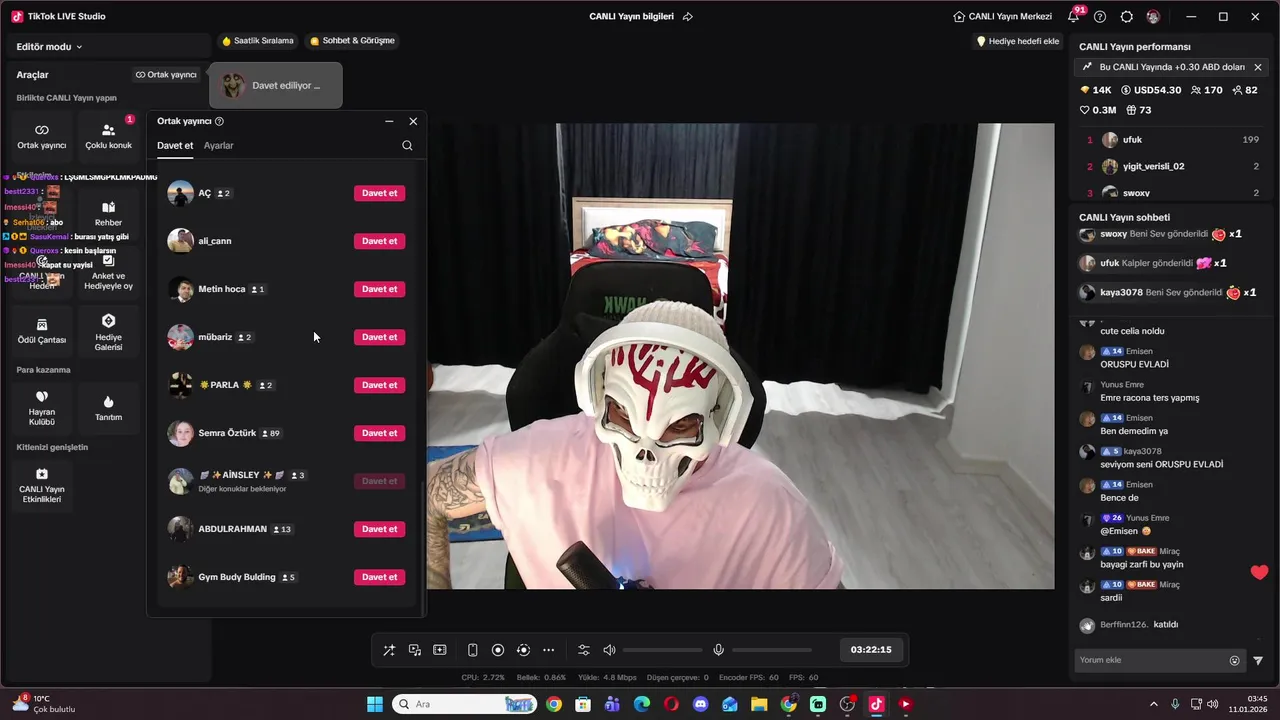1280x720 pixels.
Task: Open Hayran Kulübü
Action: pyautogui.click(x=42, y=408)
